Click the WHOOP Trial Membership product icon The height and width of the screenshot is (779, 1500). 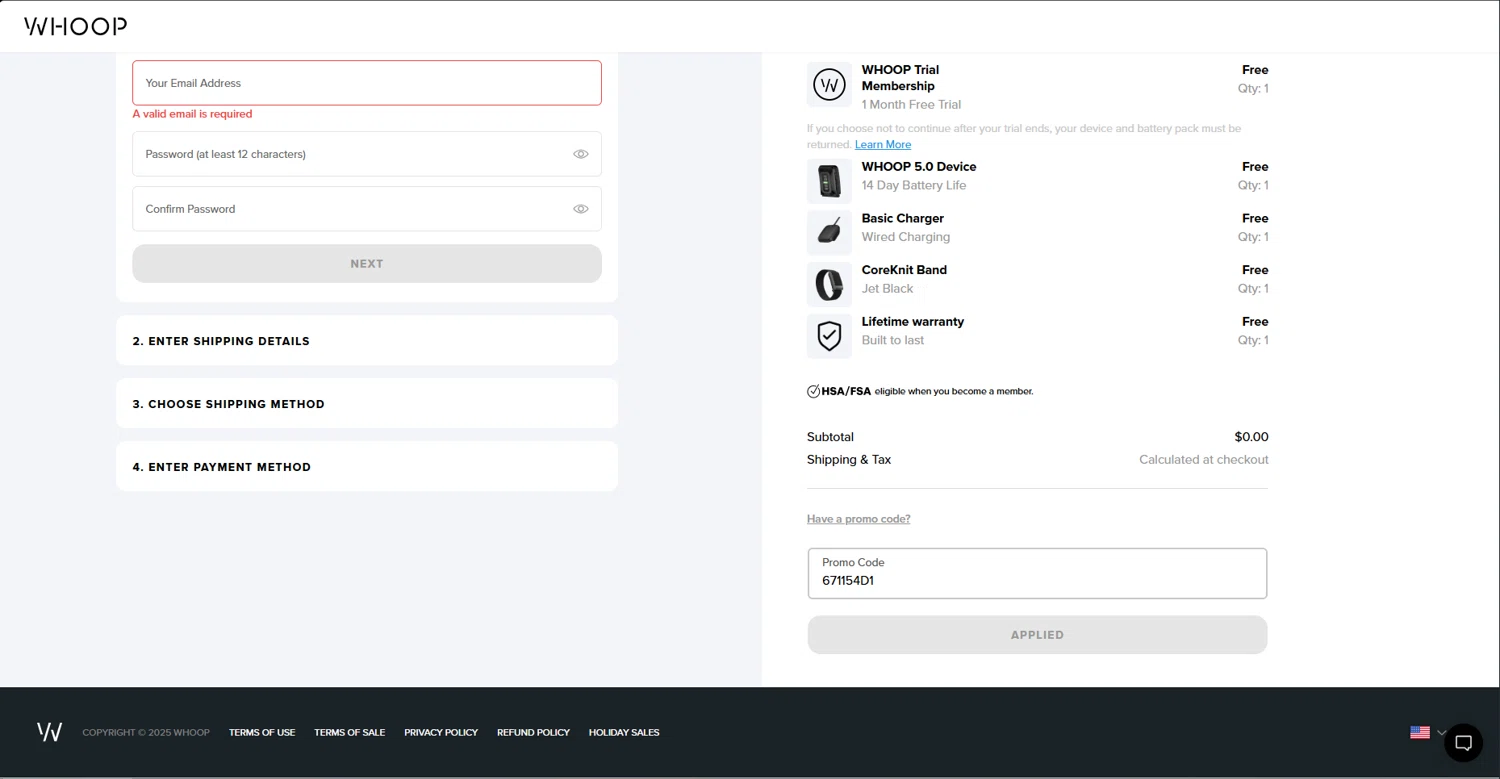[x=829, y=85]
